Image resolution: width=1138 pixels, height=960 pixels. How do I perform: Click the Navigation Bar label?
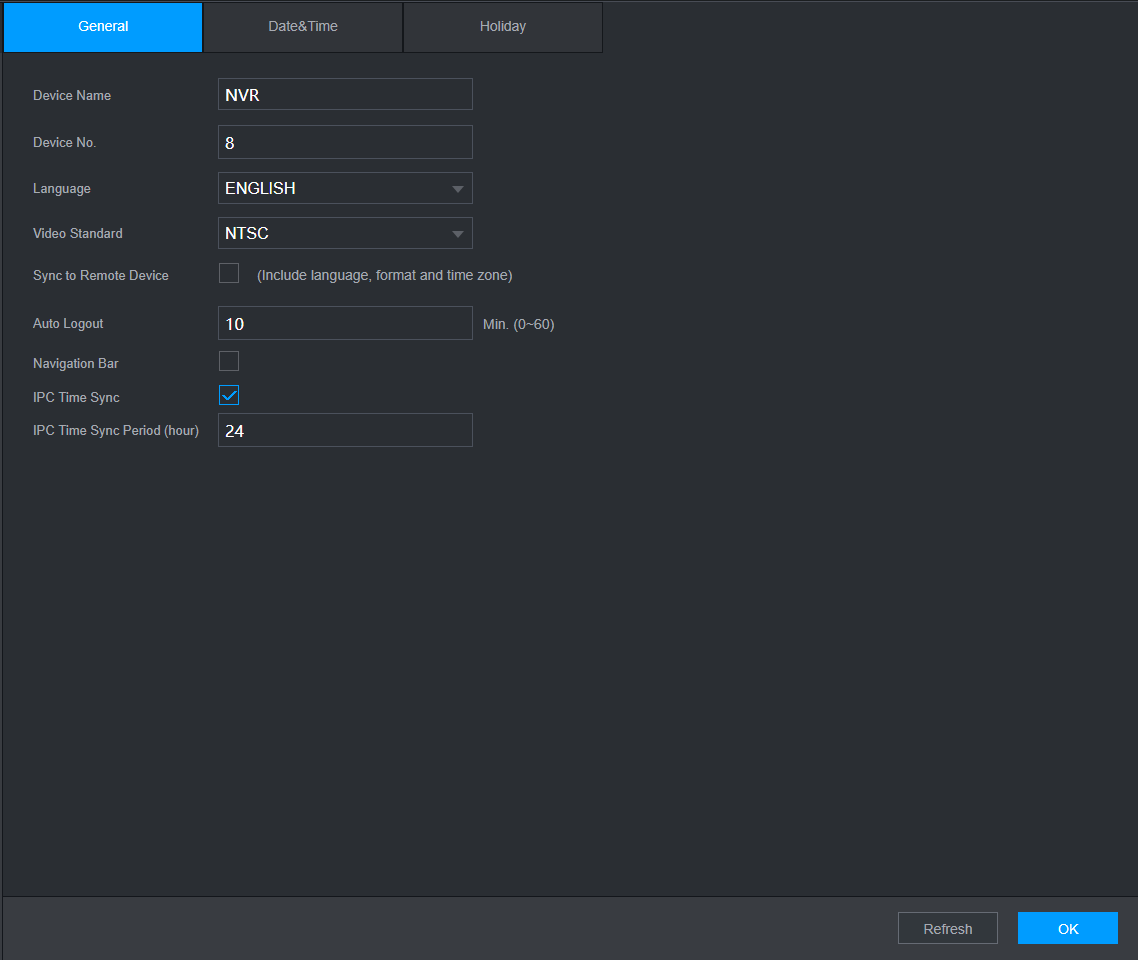click(x=75, y=364)
